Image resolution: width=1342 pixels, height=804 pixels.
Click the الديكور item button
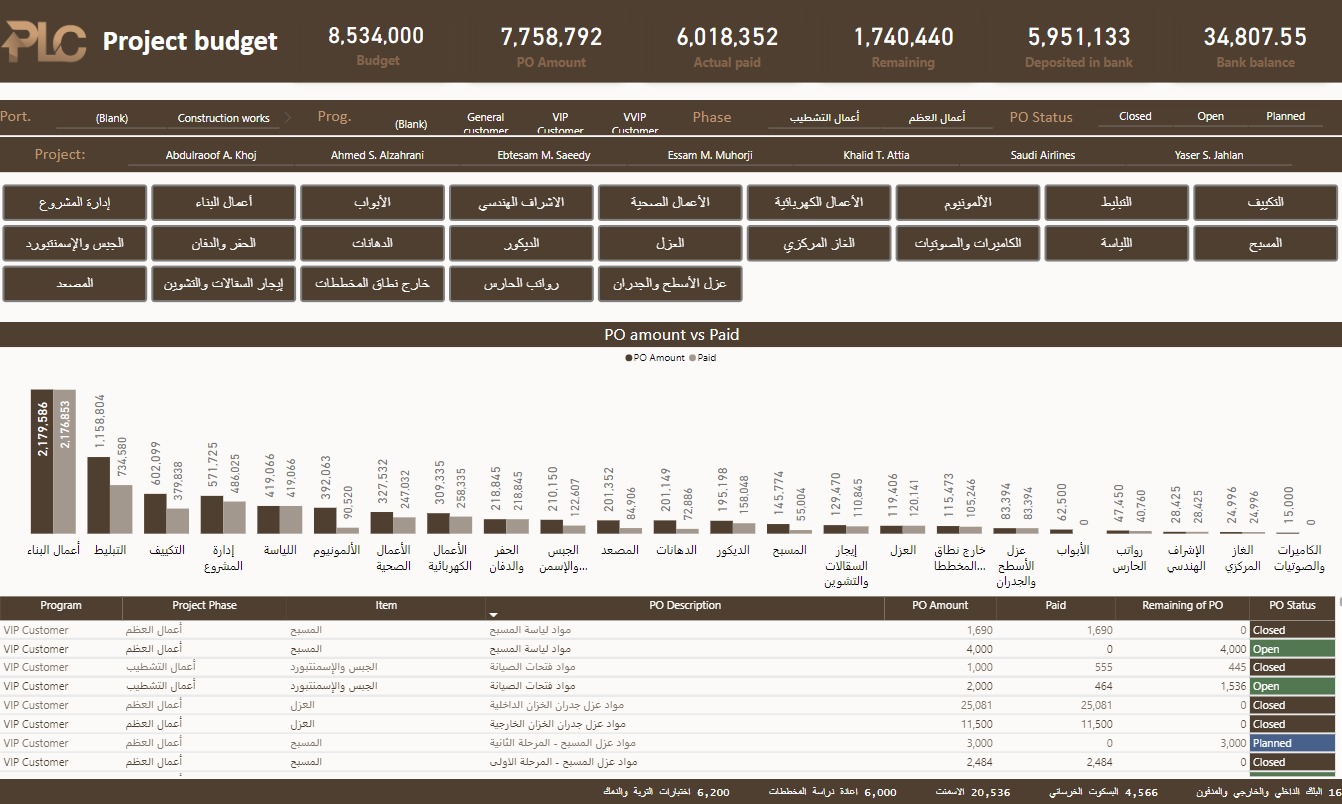(x=521, y=243)
